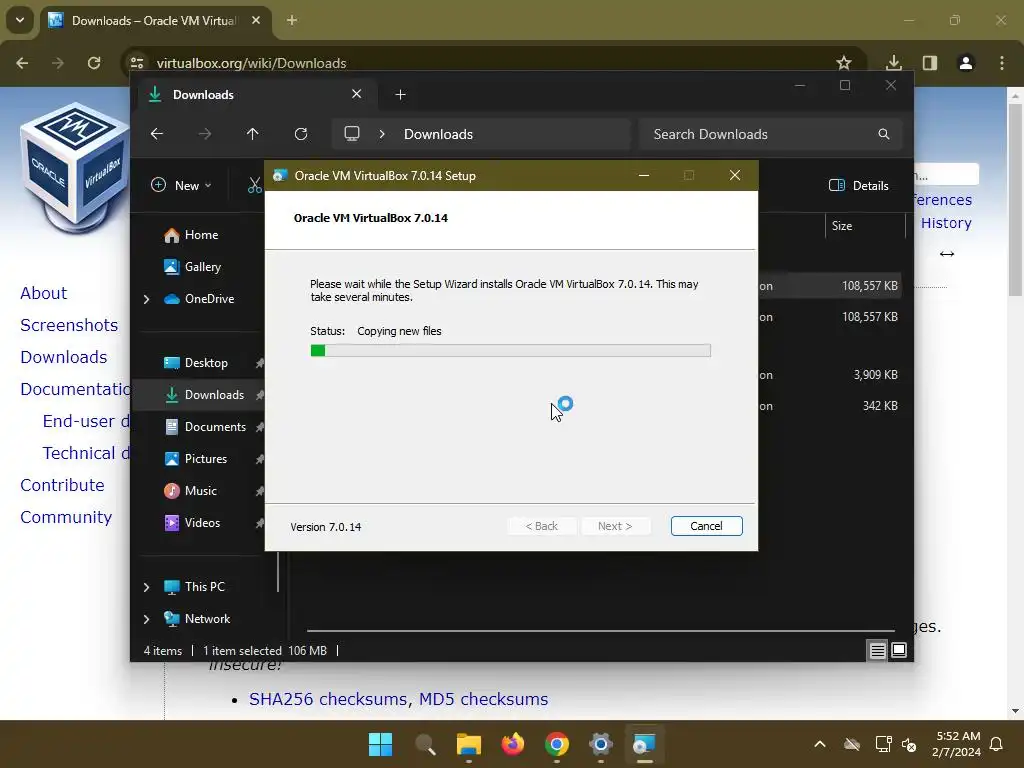
Task: Open MD5 checksums link
Action: (483, 699)
